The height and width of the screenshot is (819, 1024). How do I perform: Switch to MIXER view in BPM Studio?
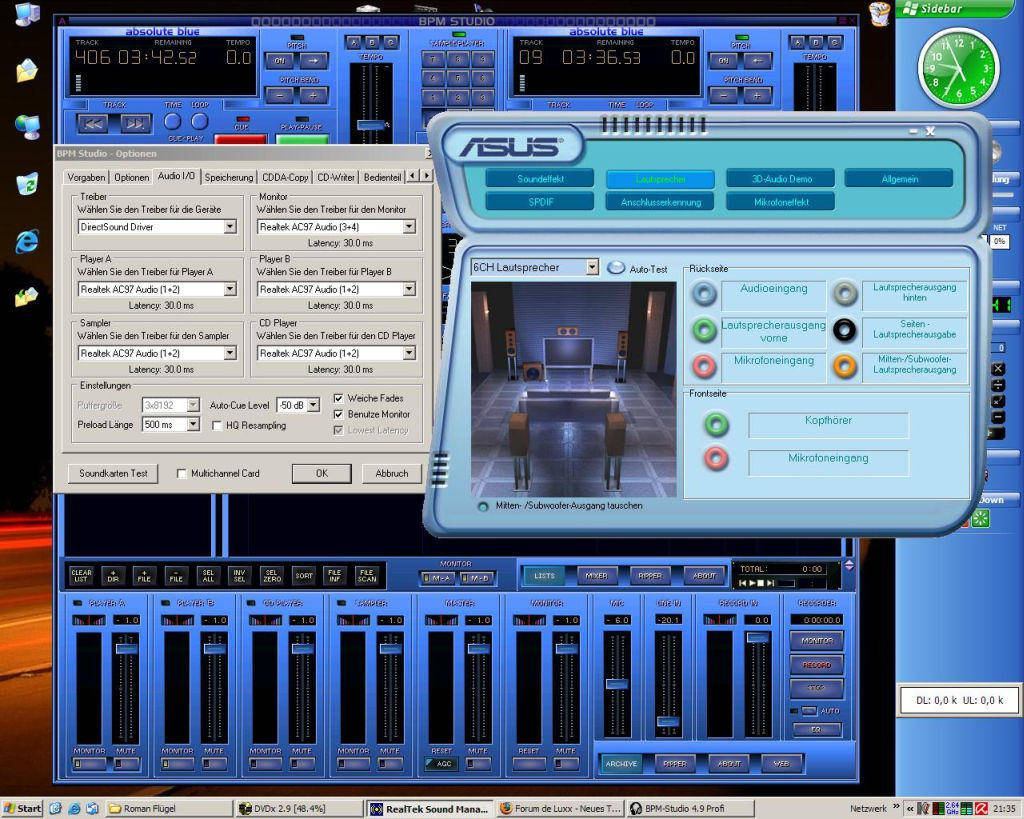click(596, 575)
